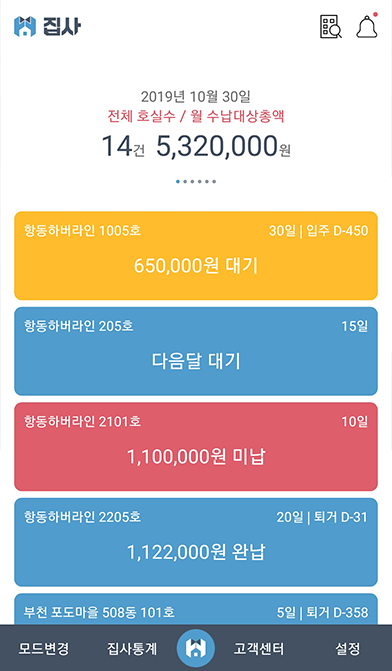Open the building search icon
The width and height of the screenshot is (392, 671).
click(x=331, y=27)
